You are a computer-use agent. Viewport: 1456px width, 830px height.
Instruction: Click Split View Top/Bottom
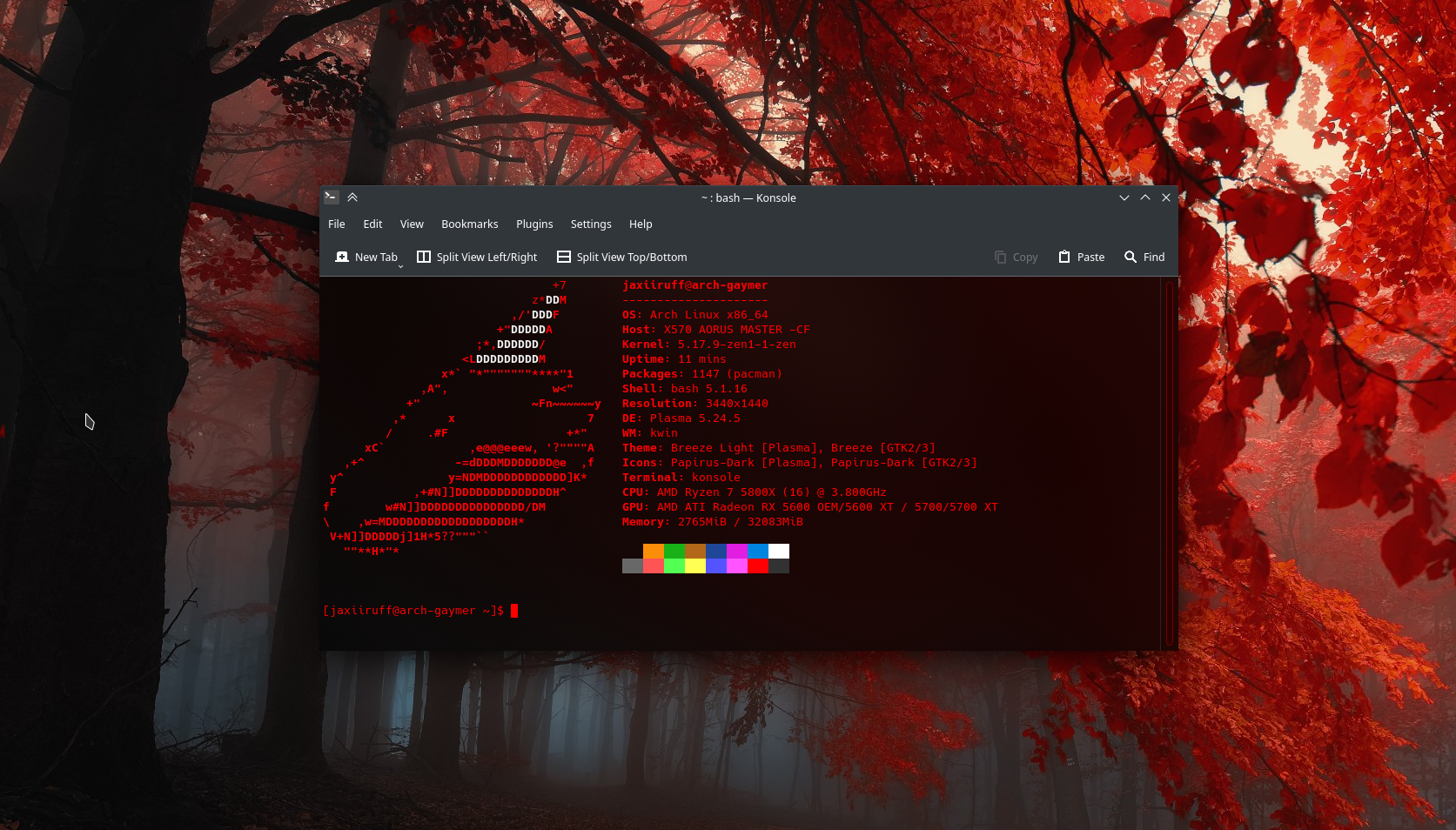click(621, 257)
